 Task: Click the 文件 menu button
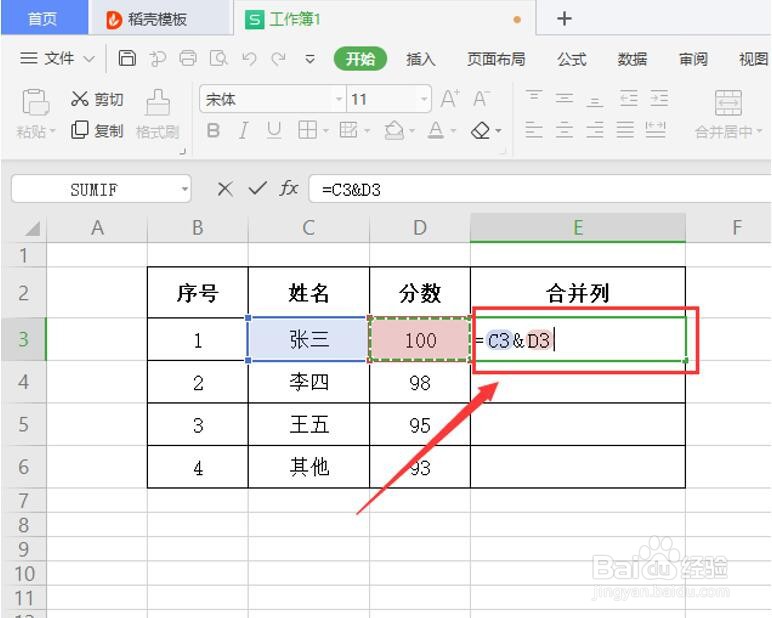click(57, 59)
